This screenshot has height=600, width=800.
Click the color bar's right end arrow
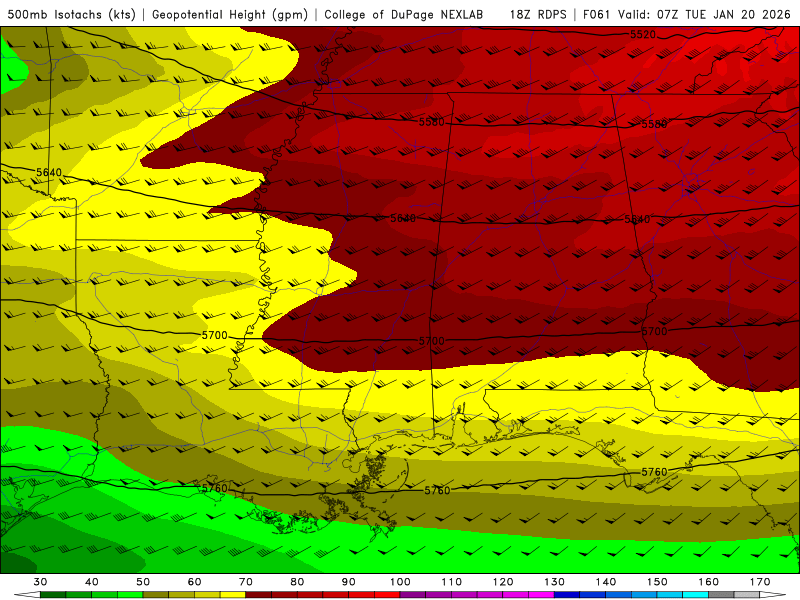[773, 595]
